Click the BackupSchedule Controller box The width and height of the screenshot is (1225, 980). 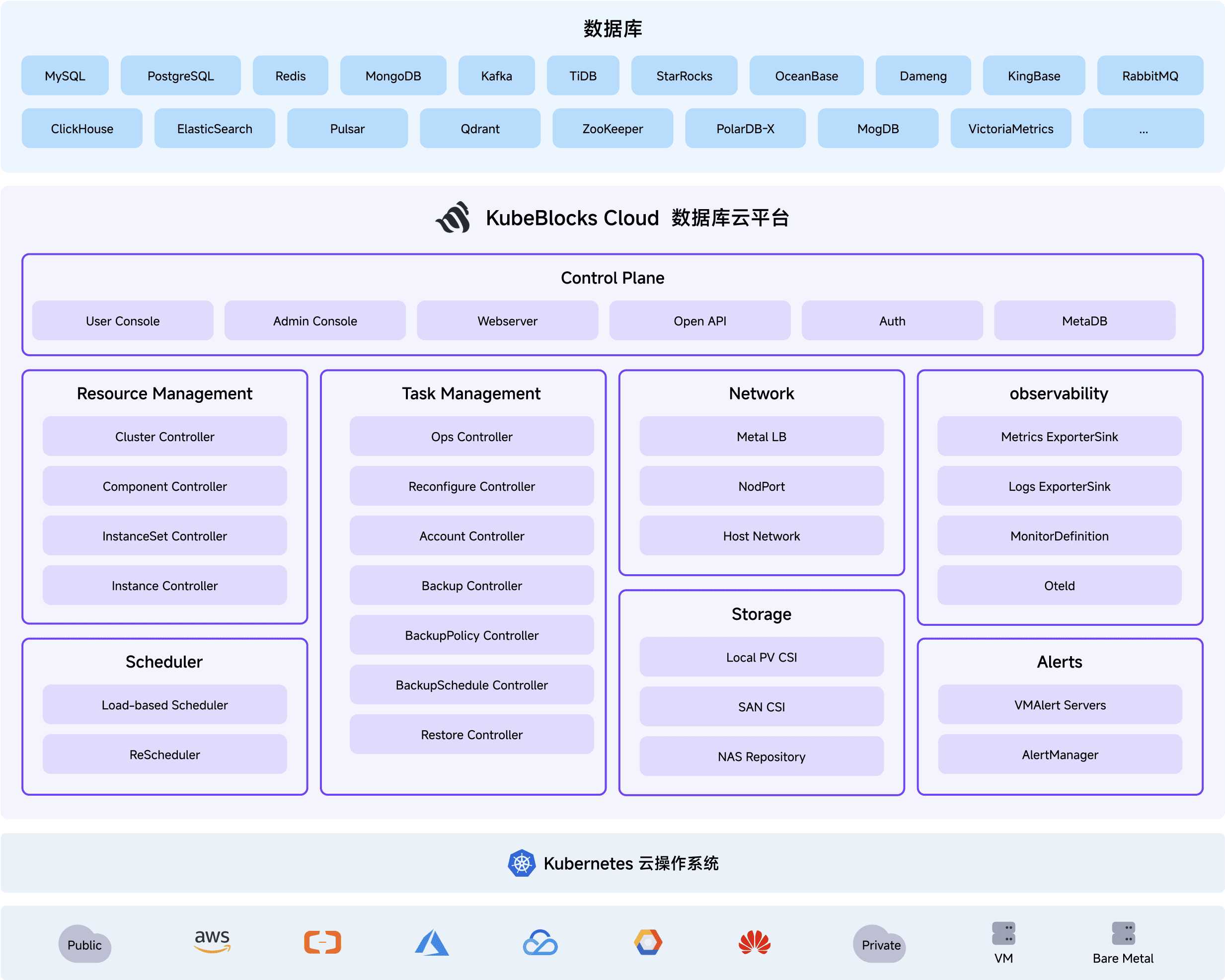(471, 684)
